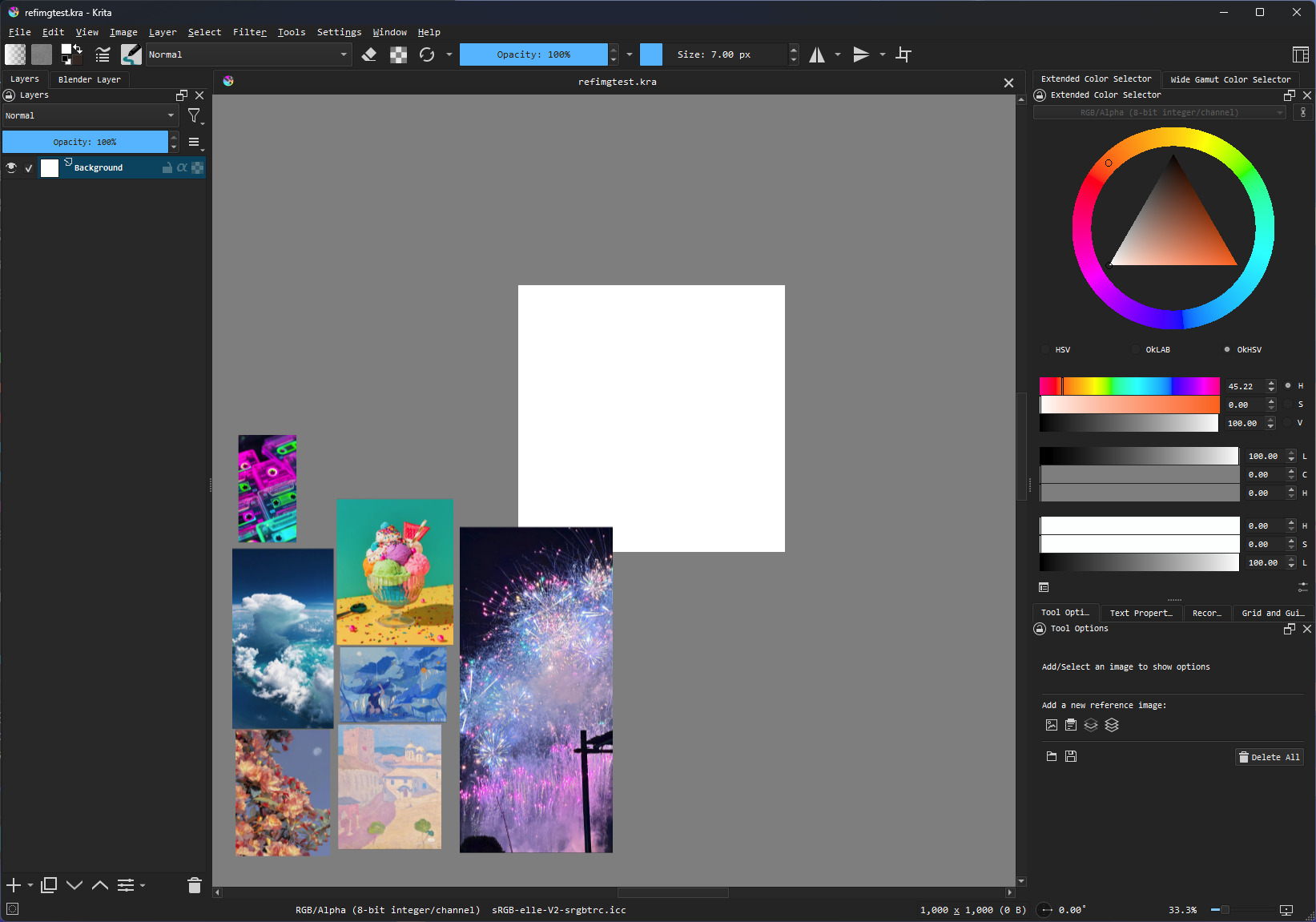Uncheck the Background layer checkmark
1316x922 pixels.
[x=29, y=168]
